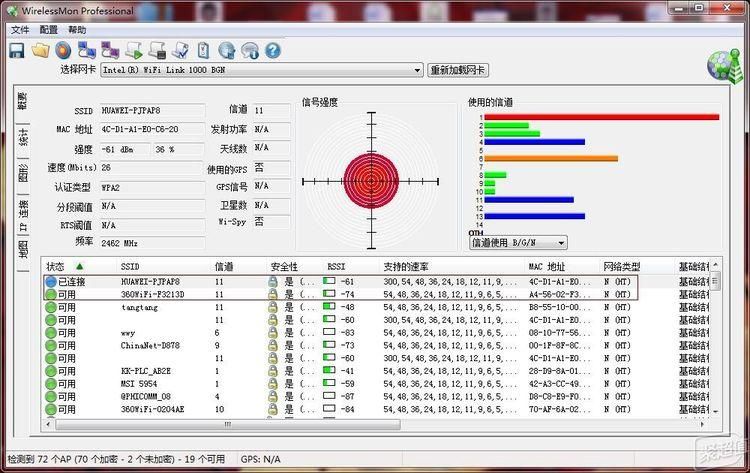
Task: Click the blue channel 13 usage bar
Action: coord(535,216)
